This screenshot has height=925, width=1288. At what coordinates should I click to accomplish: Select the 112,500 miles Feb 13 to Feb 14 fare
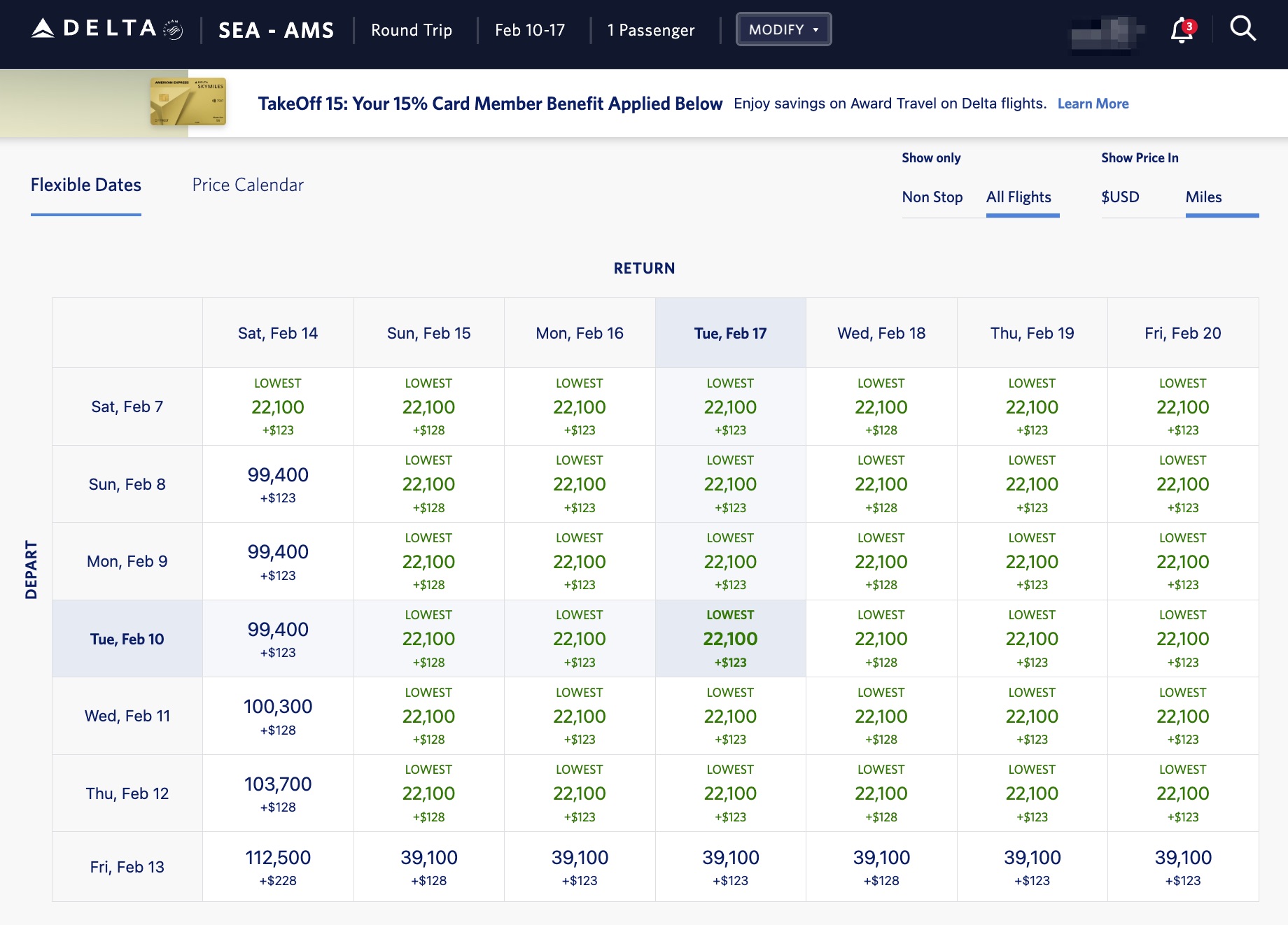tap(278, 866)
